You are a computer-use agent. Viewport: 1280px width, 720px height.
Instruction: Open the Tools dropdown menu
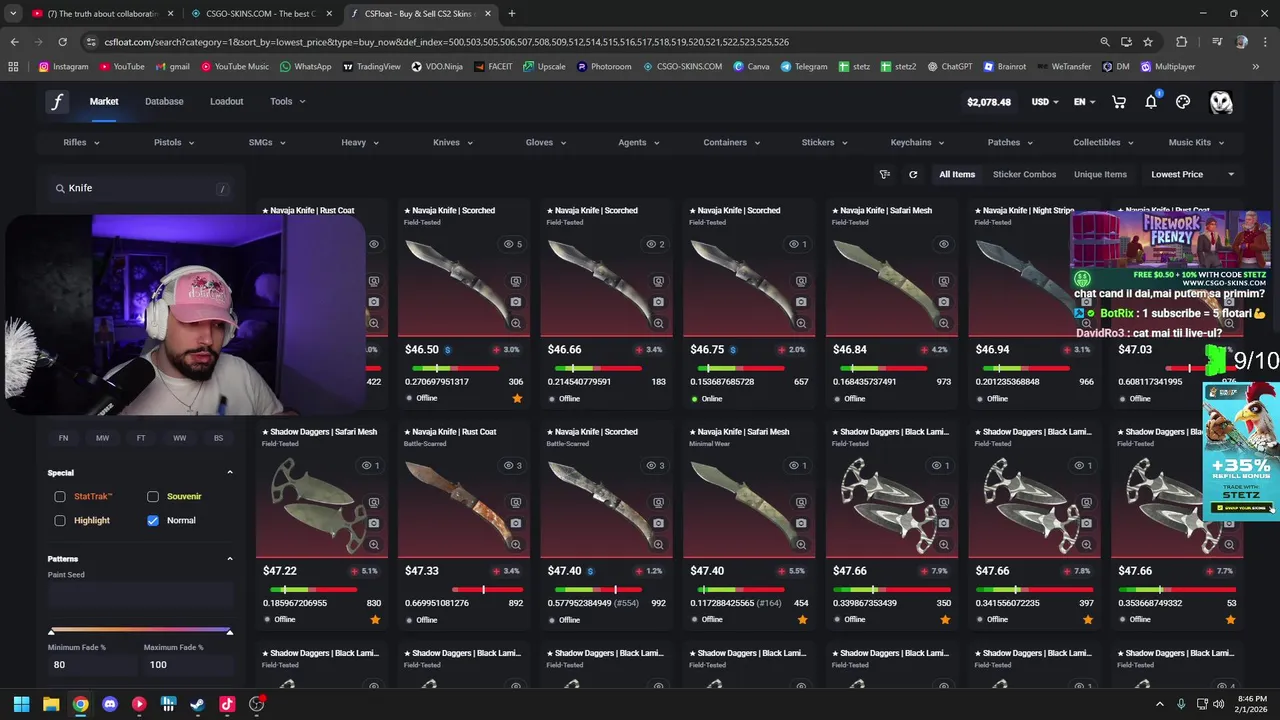(288, 101)
